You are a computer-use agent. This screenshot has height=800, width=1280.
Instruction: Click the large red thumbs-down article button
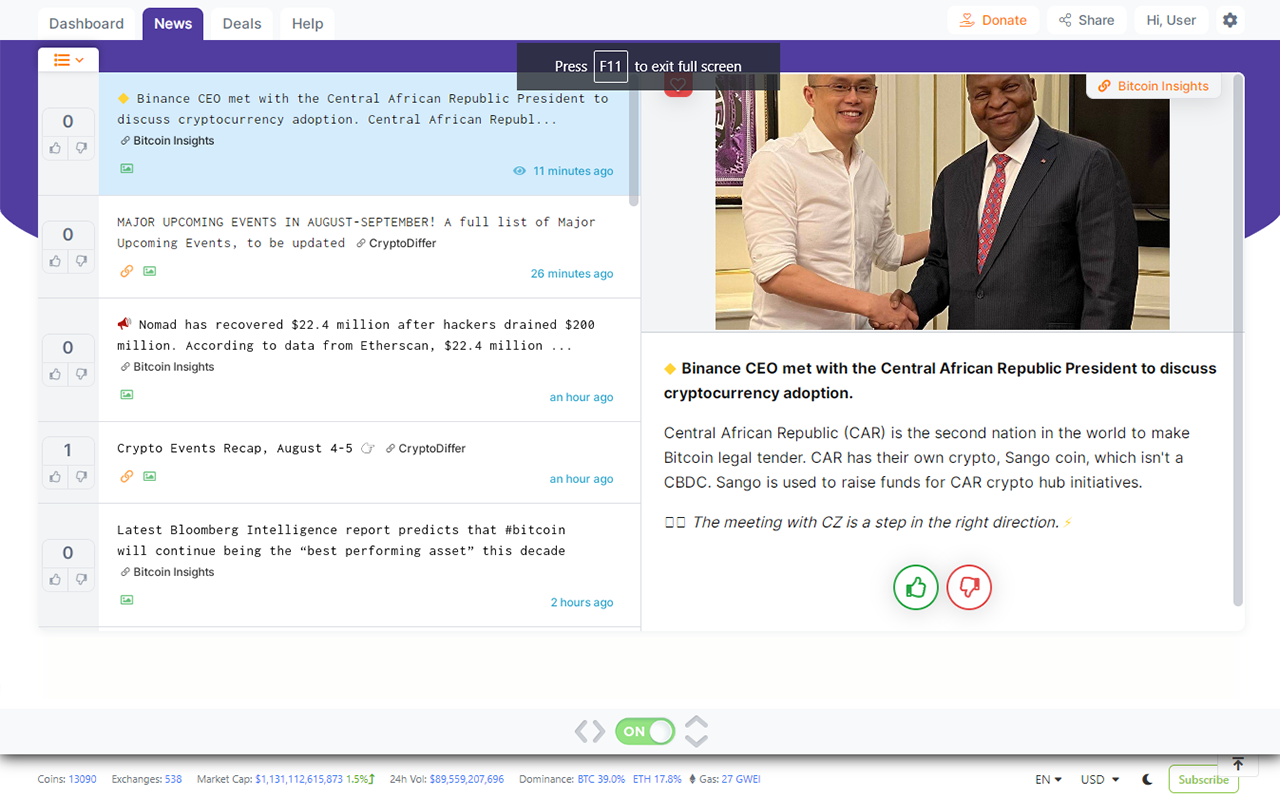969,587
